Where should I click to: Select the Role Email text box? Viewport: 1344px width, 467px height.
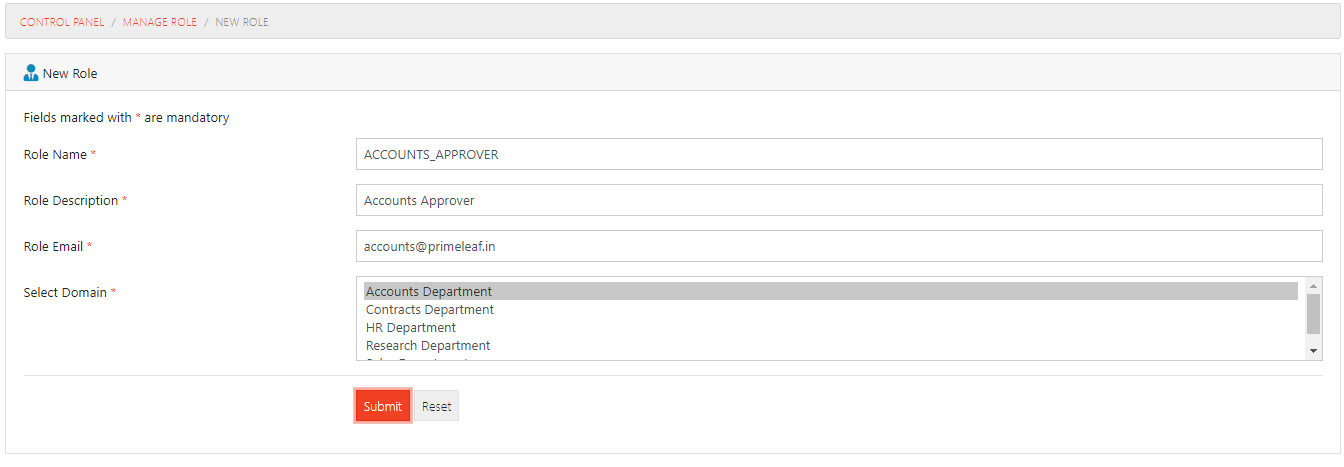[x=839, y=246]
